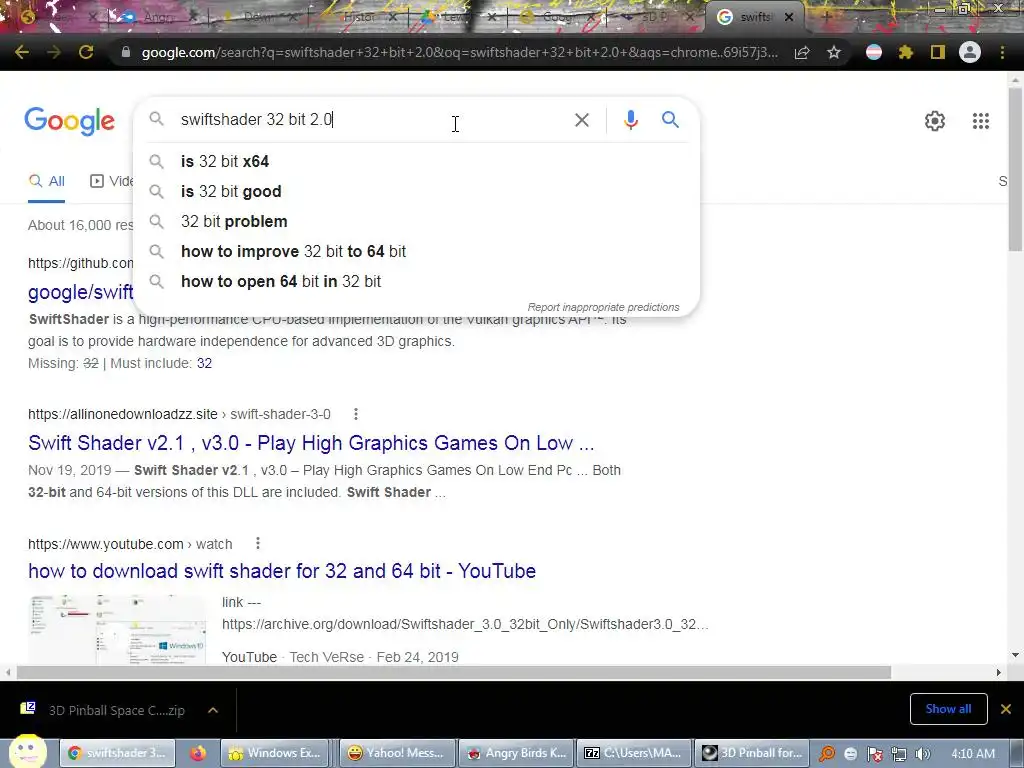Open the YouTube swift shader download result
Screen dimensions: 1024x768
point(281,571)
